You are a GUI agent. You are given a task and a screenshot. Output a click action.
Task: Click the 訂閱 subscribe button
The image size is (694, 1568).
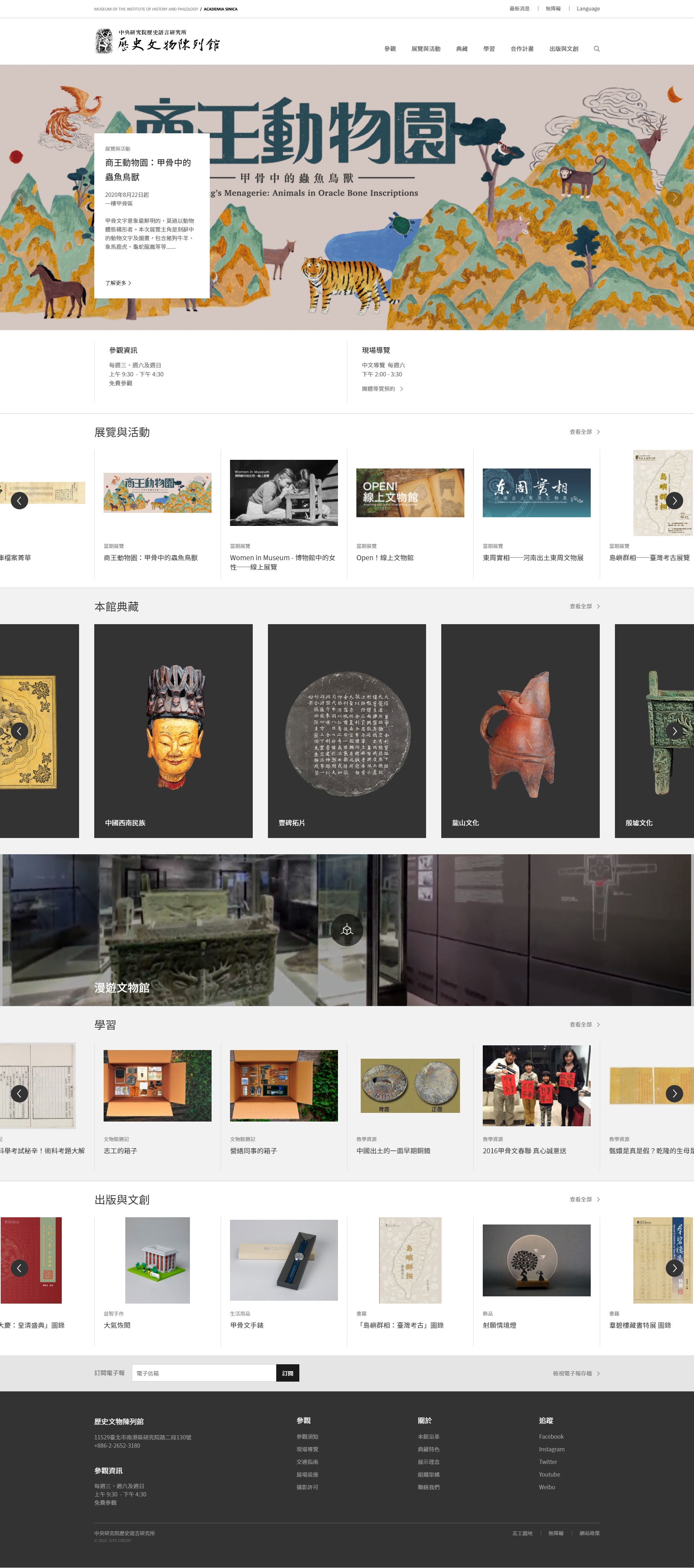point(288,1373)
